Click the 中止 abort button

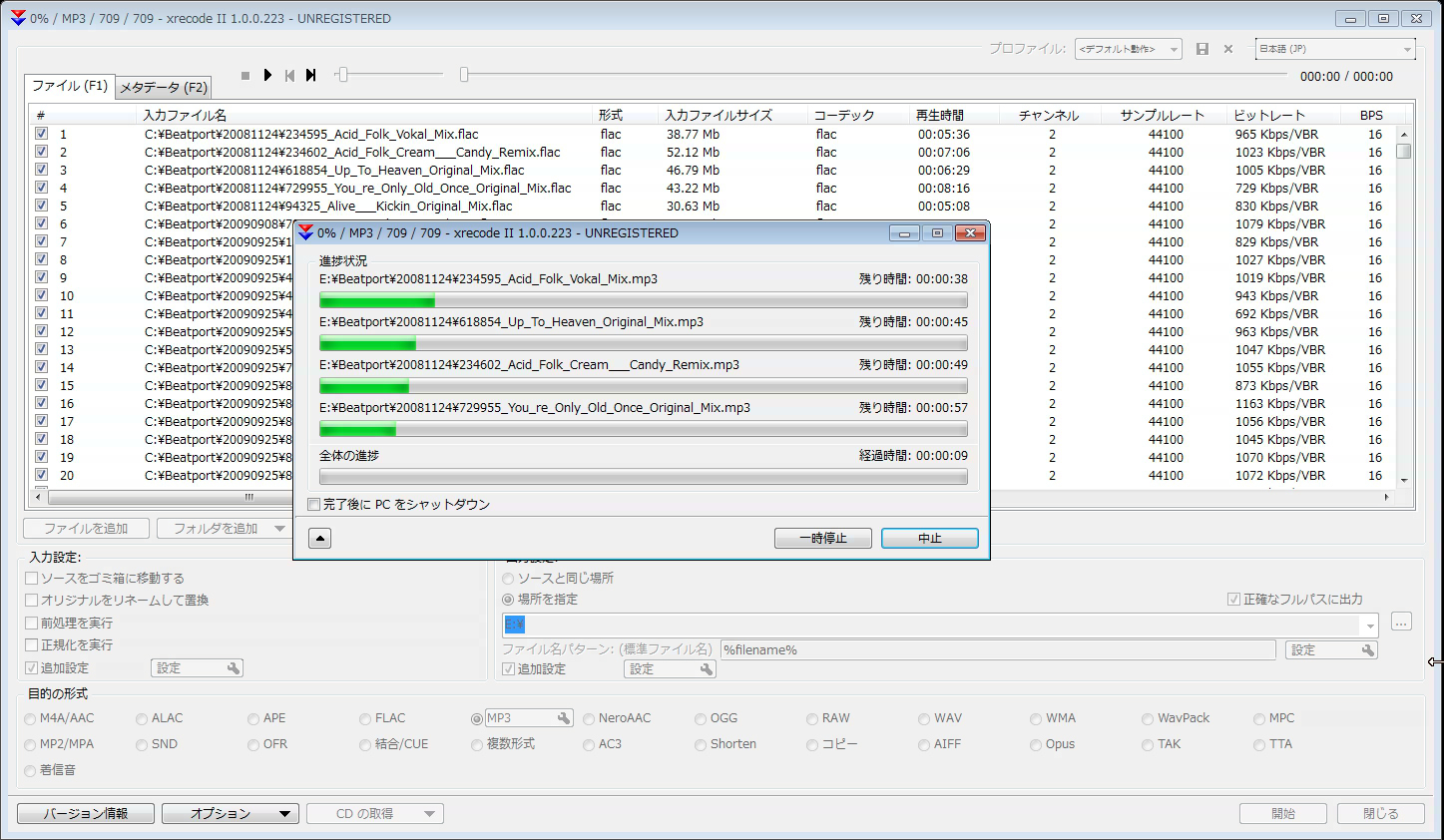coord(930,539)
